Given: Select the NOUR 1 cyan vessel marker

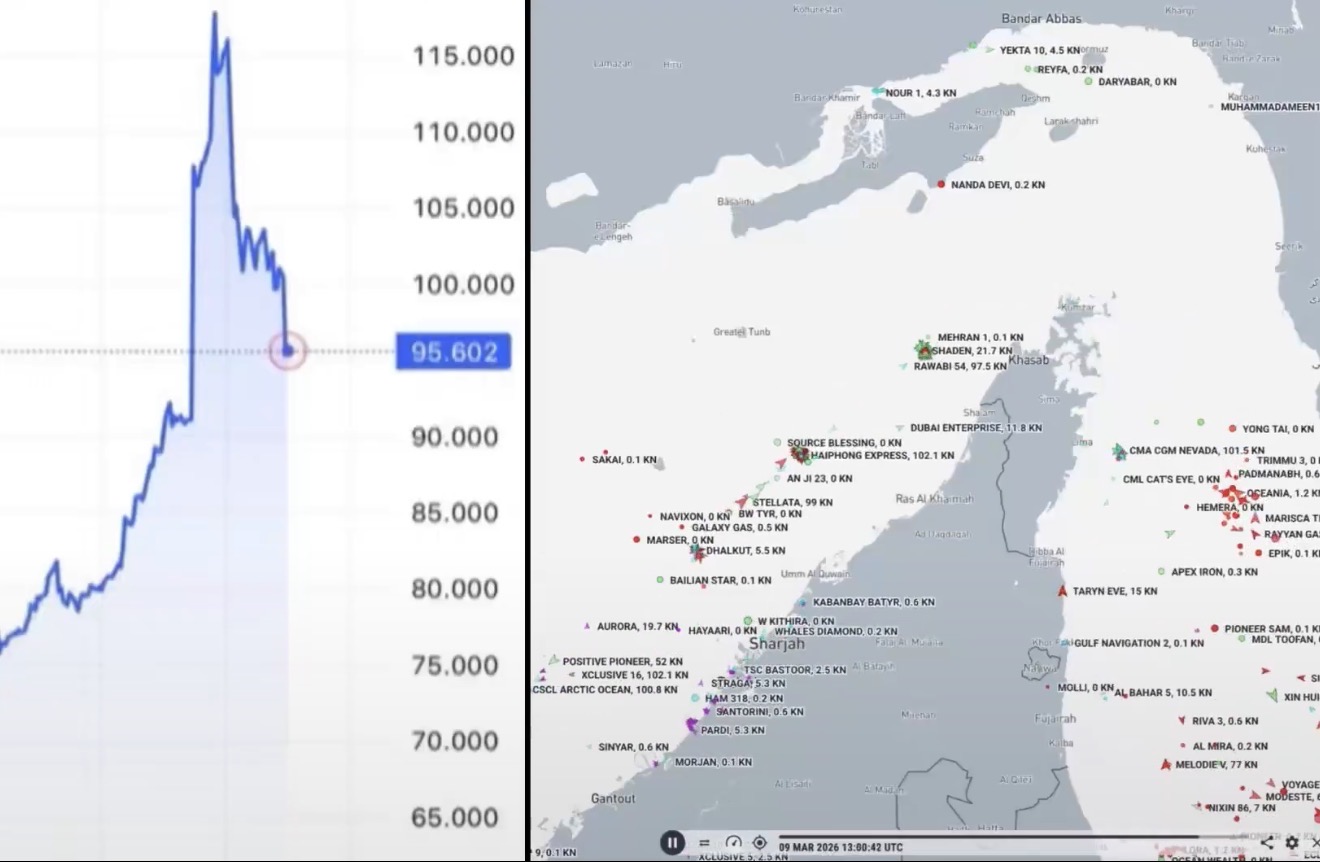Looking at the screenshot, I should tap(877, 92).
